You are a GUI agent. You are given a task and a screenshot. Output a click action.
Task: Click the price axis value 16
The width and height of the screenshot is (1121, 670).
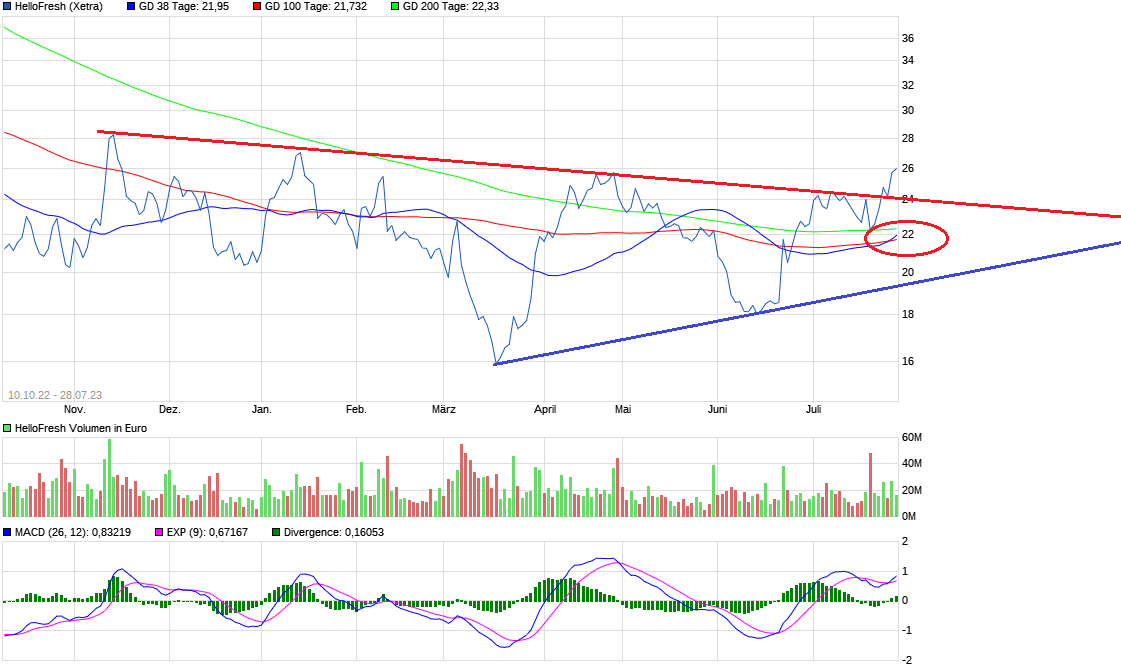(907, 361)
